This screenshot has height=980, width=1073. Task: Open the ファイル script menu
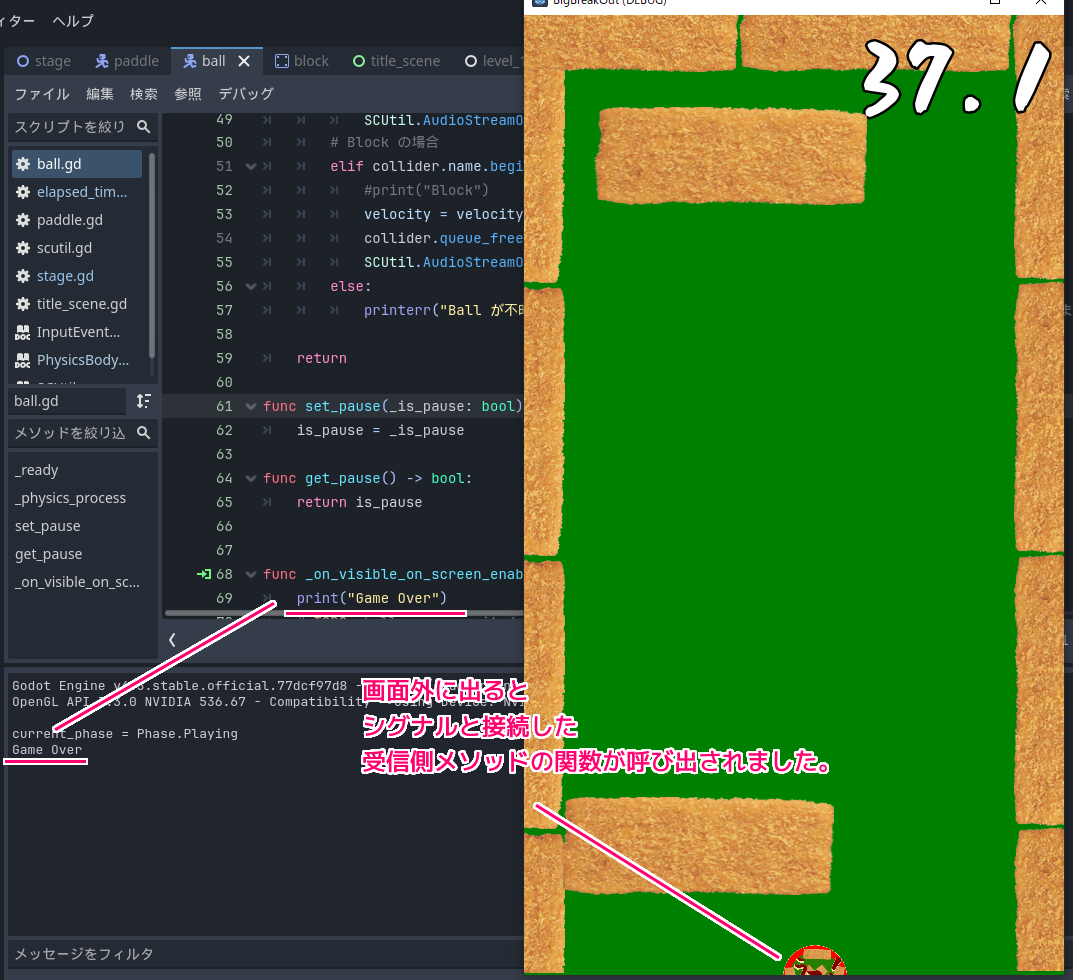point(42,94)
